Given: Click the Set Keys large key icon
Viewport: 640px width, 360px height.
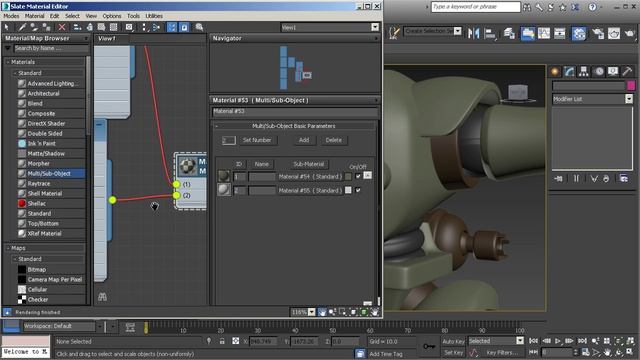Looking at the screenshot, I should click(429, 346).
